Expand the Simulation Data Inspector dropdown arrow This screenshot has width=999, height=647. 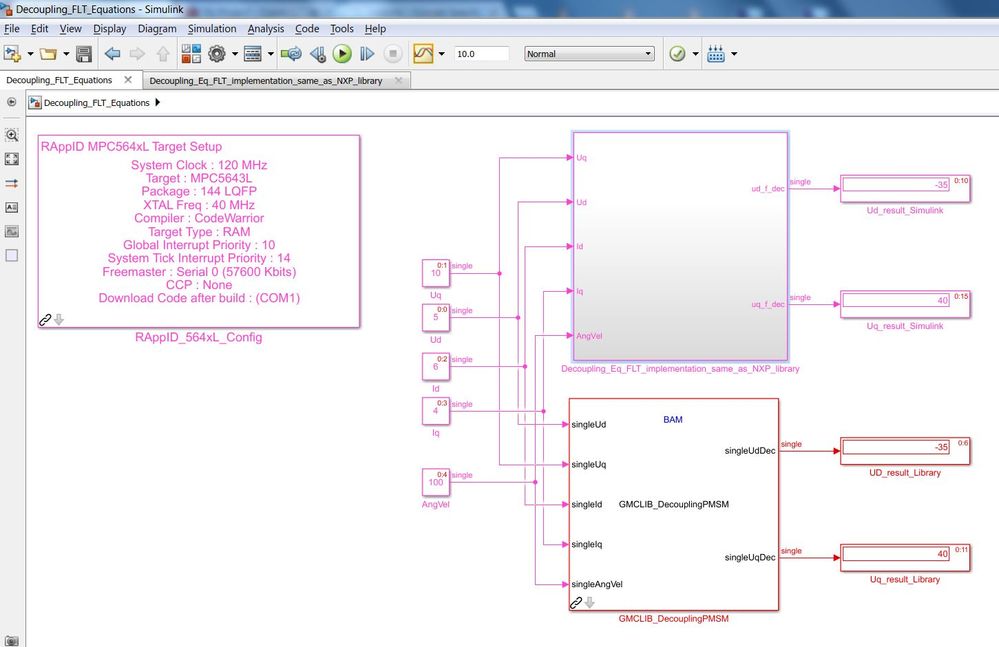(442, 54)
